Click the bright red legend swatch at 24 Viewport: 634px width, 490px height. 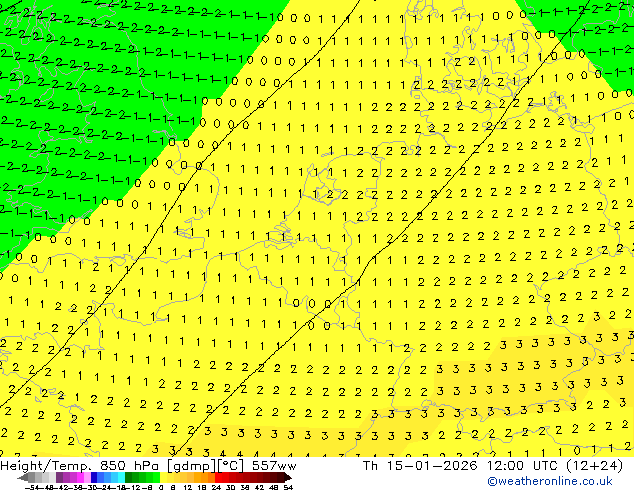coord(218,477)
